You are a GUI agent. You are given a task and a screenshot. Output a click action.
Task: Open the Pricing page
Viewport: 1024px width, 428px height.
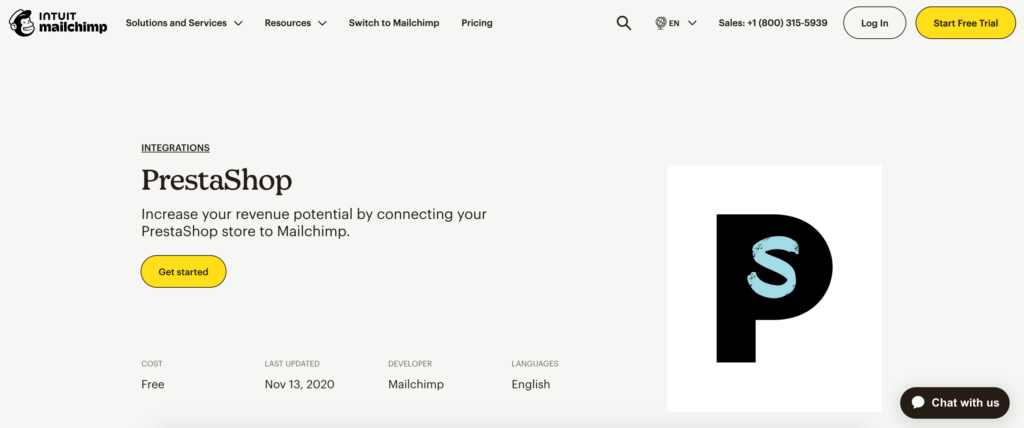tap(477, 23)
